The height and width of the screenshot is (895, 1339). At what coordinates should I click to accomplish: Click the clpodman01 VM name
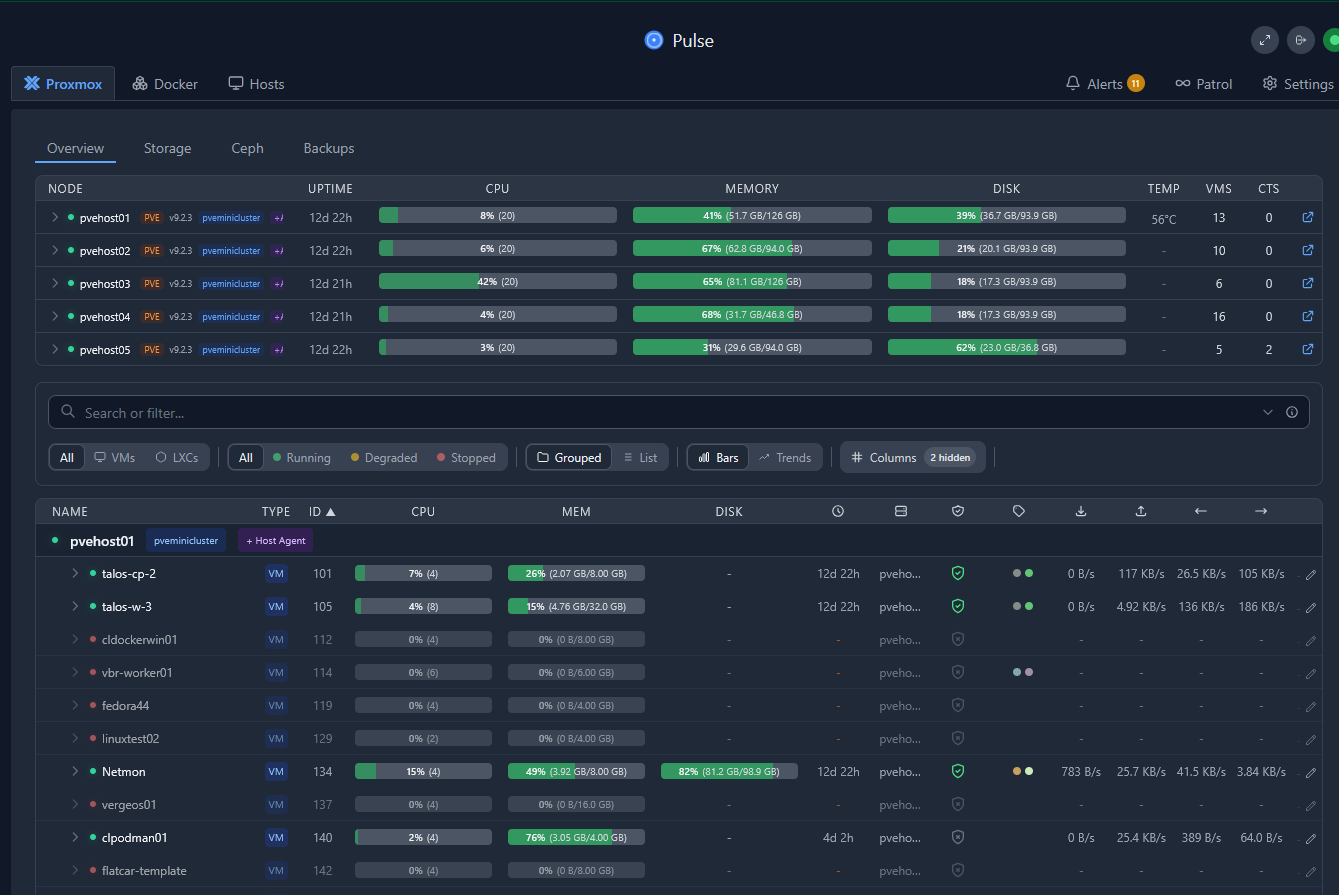135,837
